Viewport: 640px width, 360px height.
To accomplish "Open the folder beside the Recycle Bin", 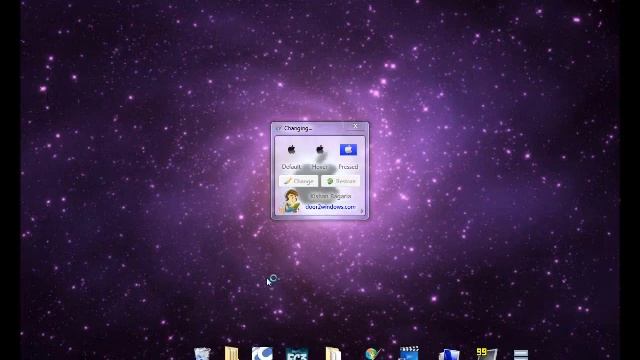I will 231,353.
